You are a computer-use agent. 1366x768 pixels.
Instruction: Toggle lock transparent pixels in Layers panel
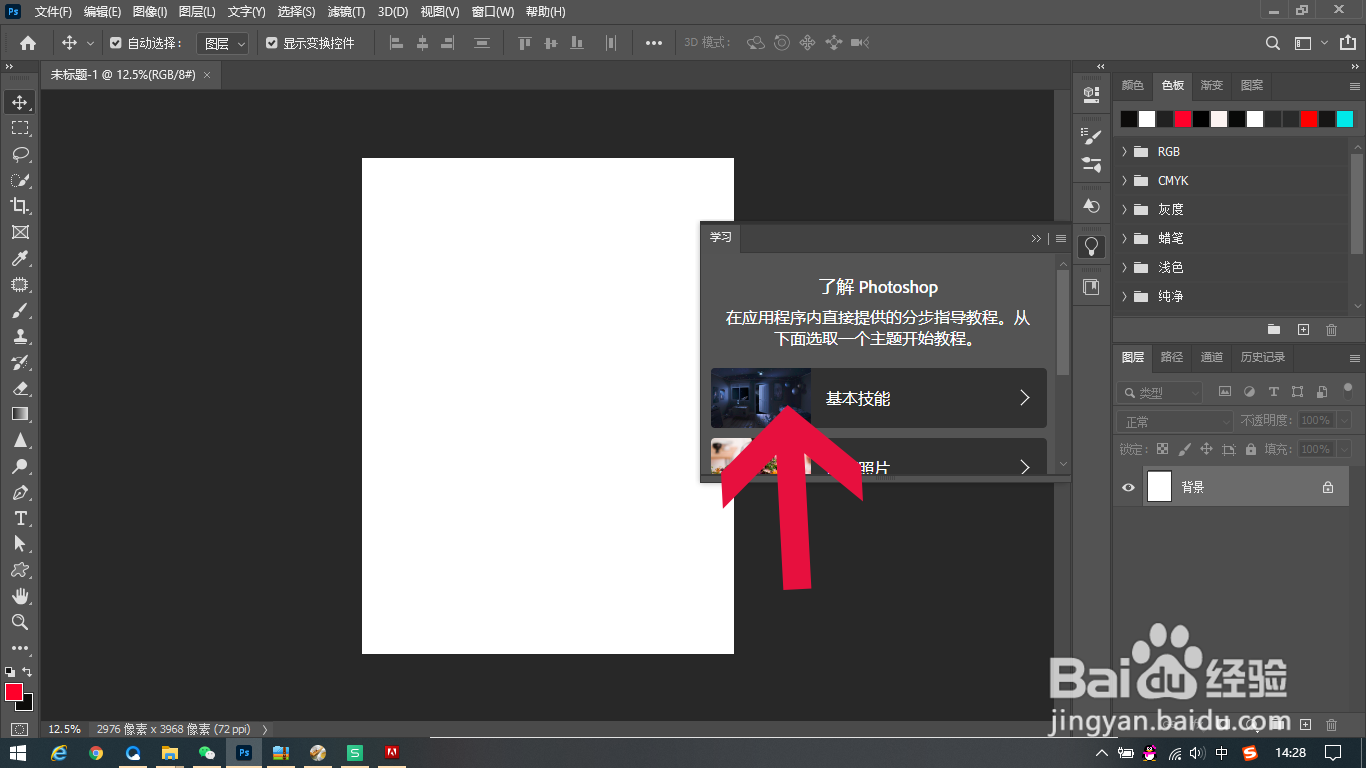pos(1162,449)
